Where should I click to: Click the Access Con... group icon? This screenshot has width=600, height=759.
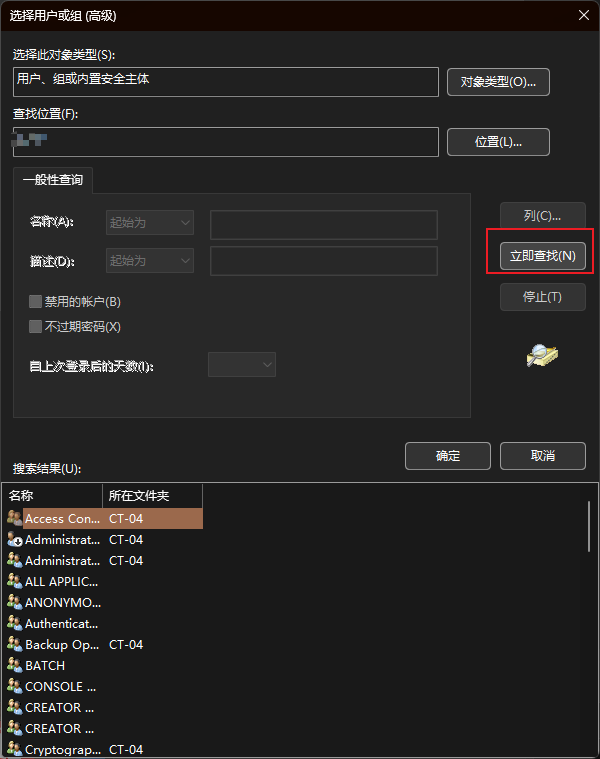pyautogui.click(x=15, y=518)
